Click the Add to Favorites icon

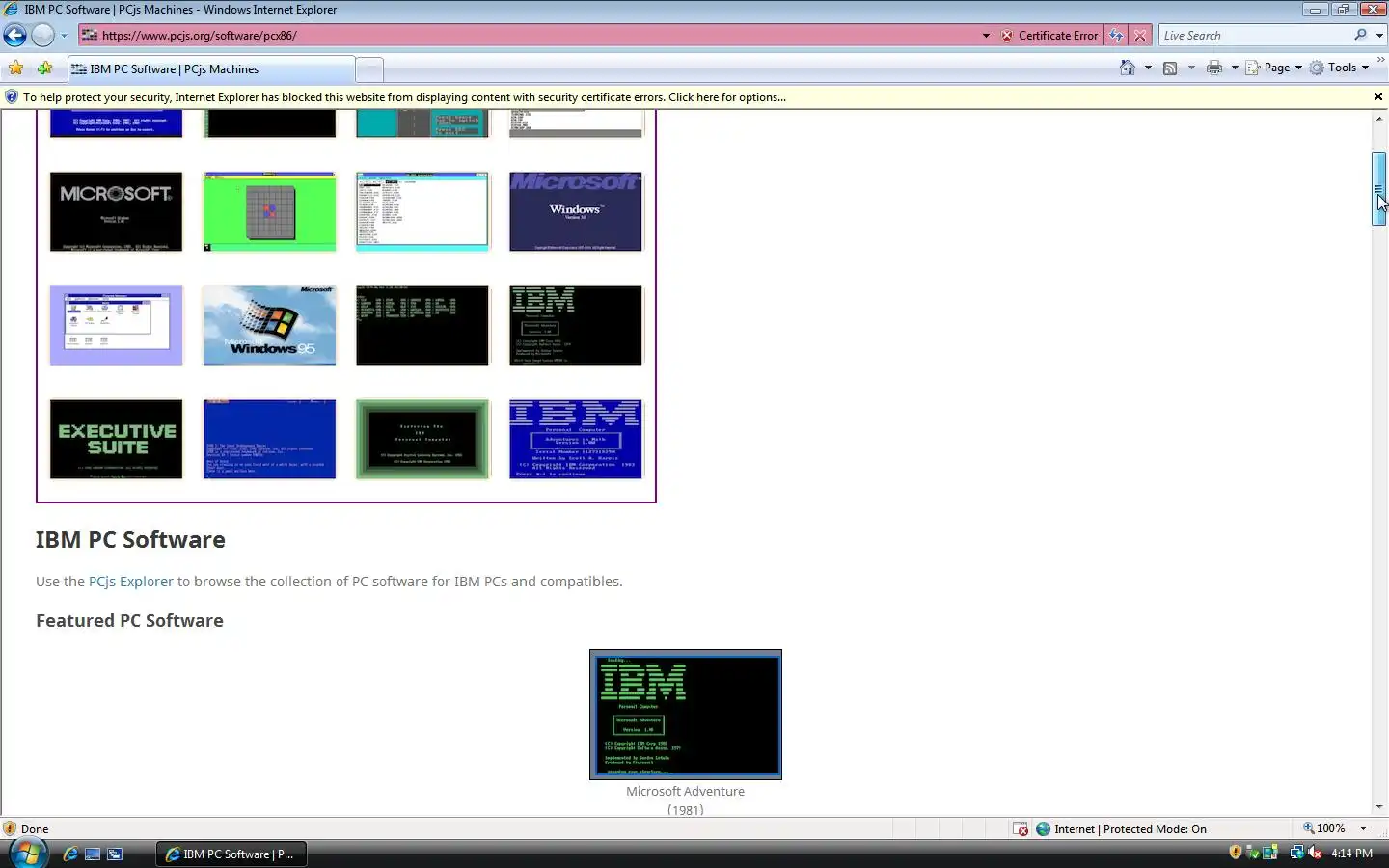click(44, 68)
